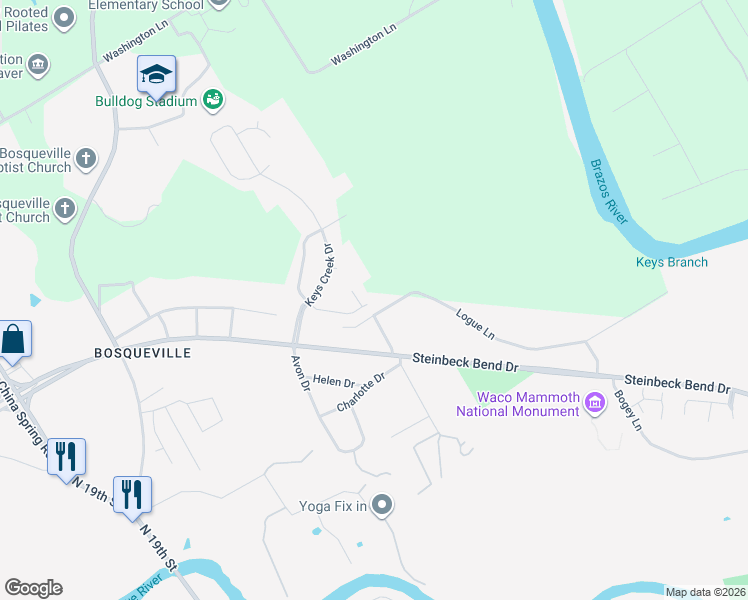This screenshot has height=600, width=748.
Task: Click the Waco Mammoth National Monument label
Action: coord(518,404)
